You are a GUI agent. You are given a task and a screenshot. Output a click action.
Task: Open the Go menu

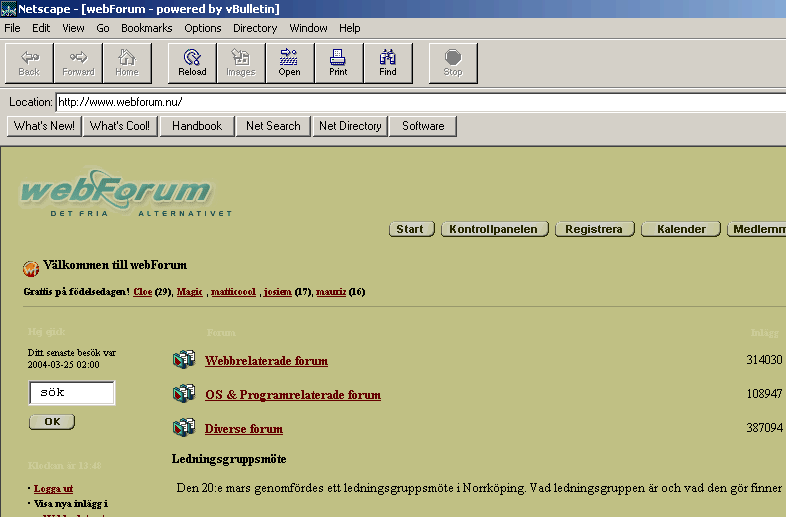click(103, 28)
